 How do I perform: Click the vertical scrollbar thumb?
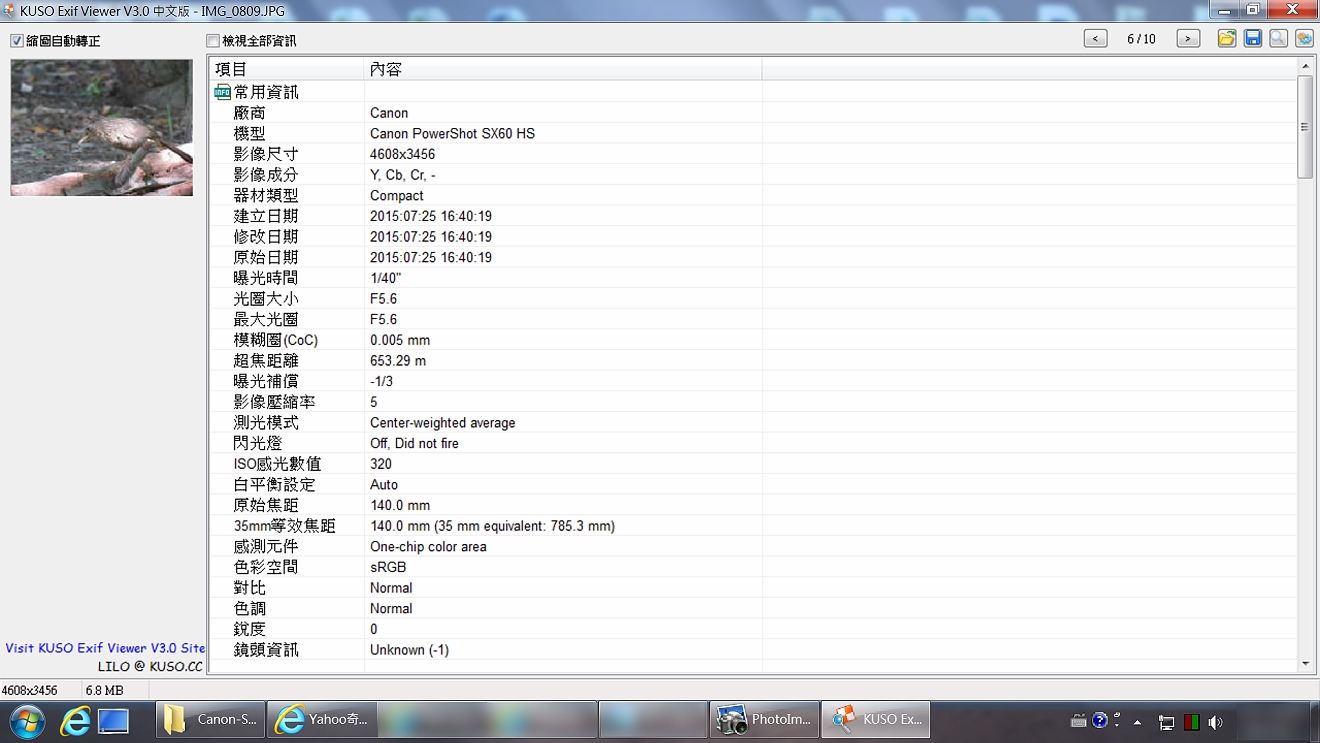(x=1305, y=127)
